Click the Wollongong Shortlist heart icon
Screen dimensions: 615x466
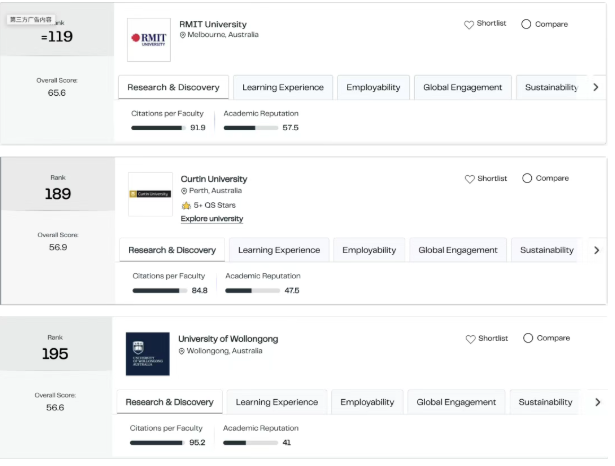pos(470,339)
